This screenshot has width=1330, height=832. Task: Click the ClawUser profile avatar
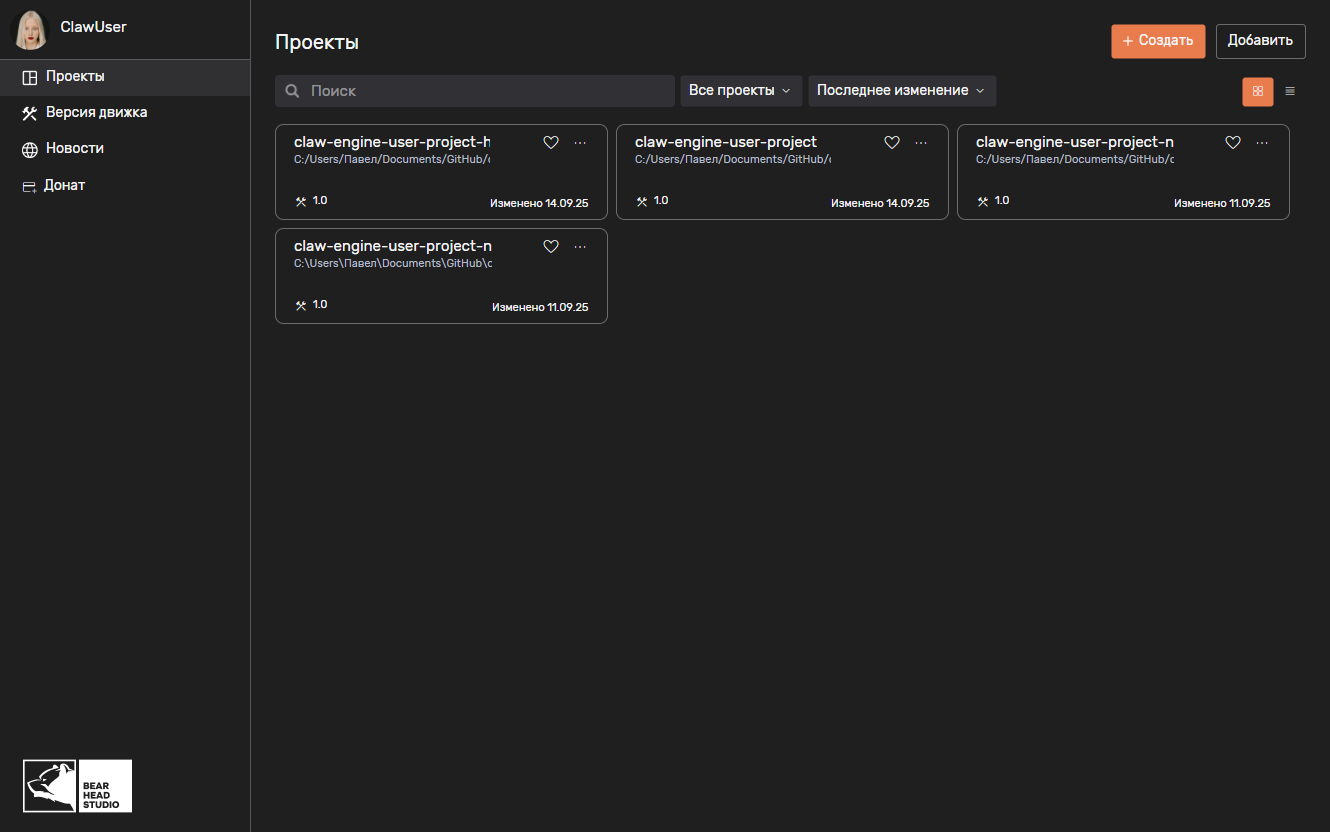click(30, 30)
